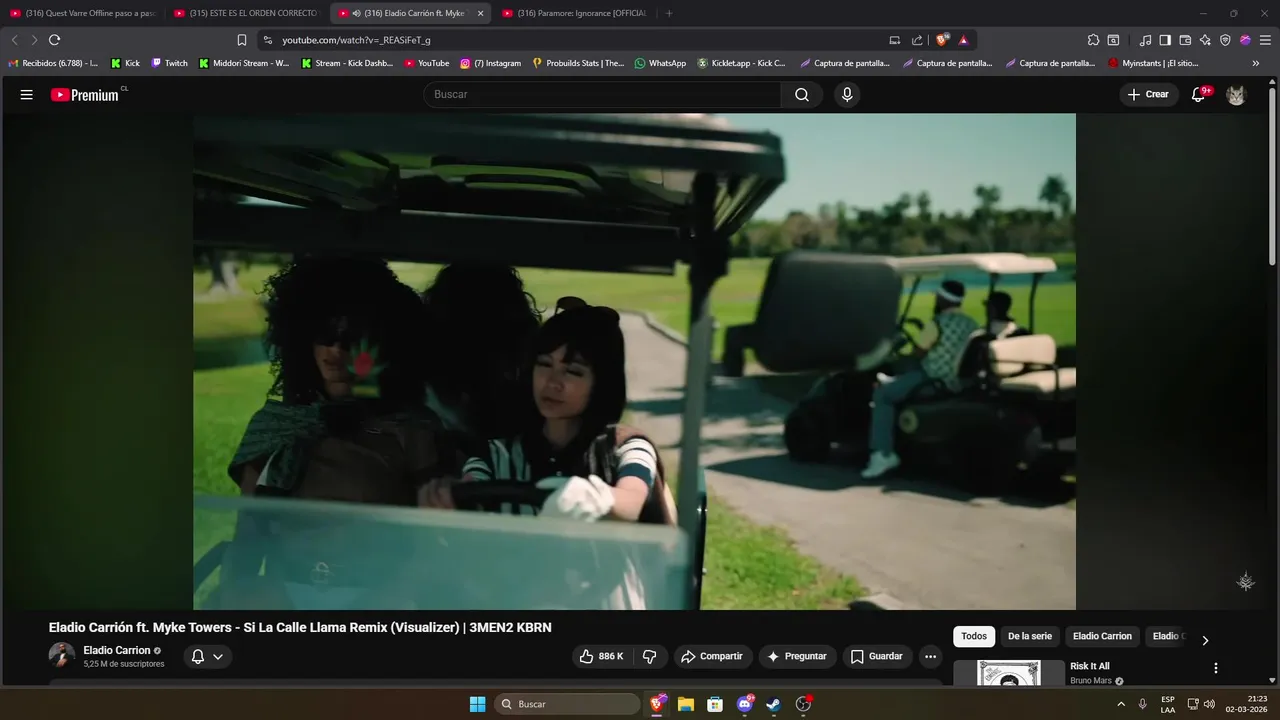1280x720 pixels.
Task: Open File Explorer from taskbar
Action: pos(686,704)
